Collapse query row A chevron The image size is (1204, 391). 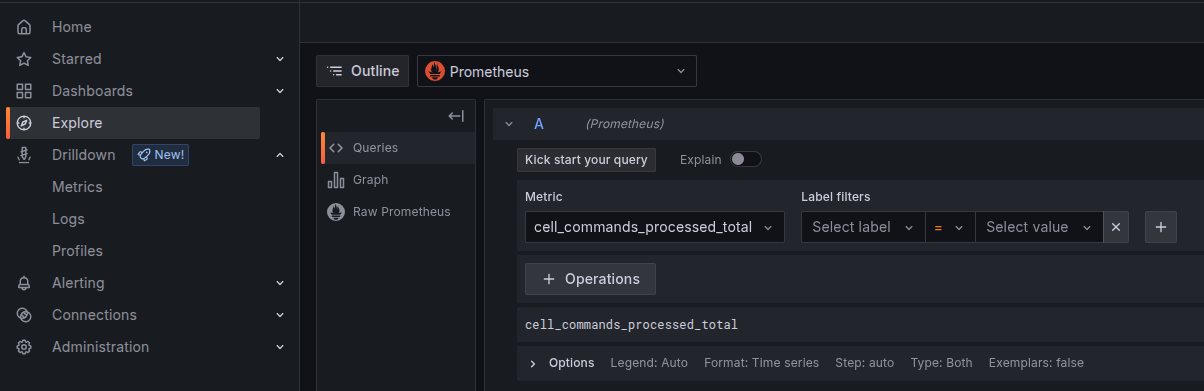tap(509, 124)
